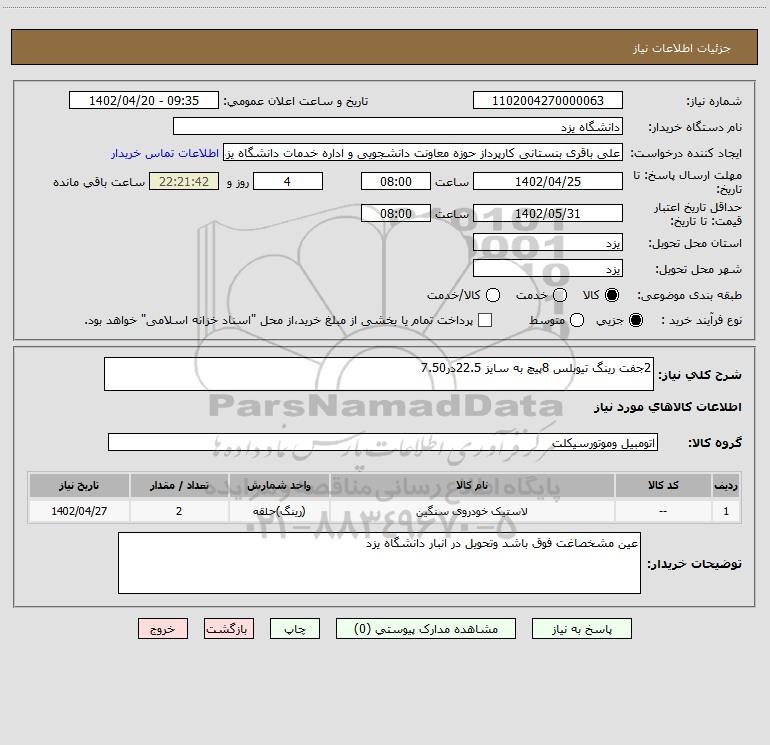The height and width of the screenshot is (745, 770).
Task: Click تعداد / مقدار column header
Action: [x=179, y=485]
